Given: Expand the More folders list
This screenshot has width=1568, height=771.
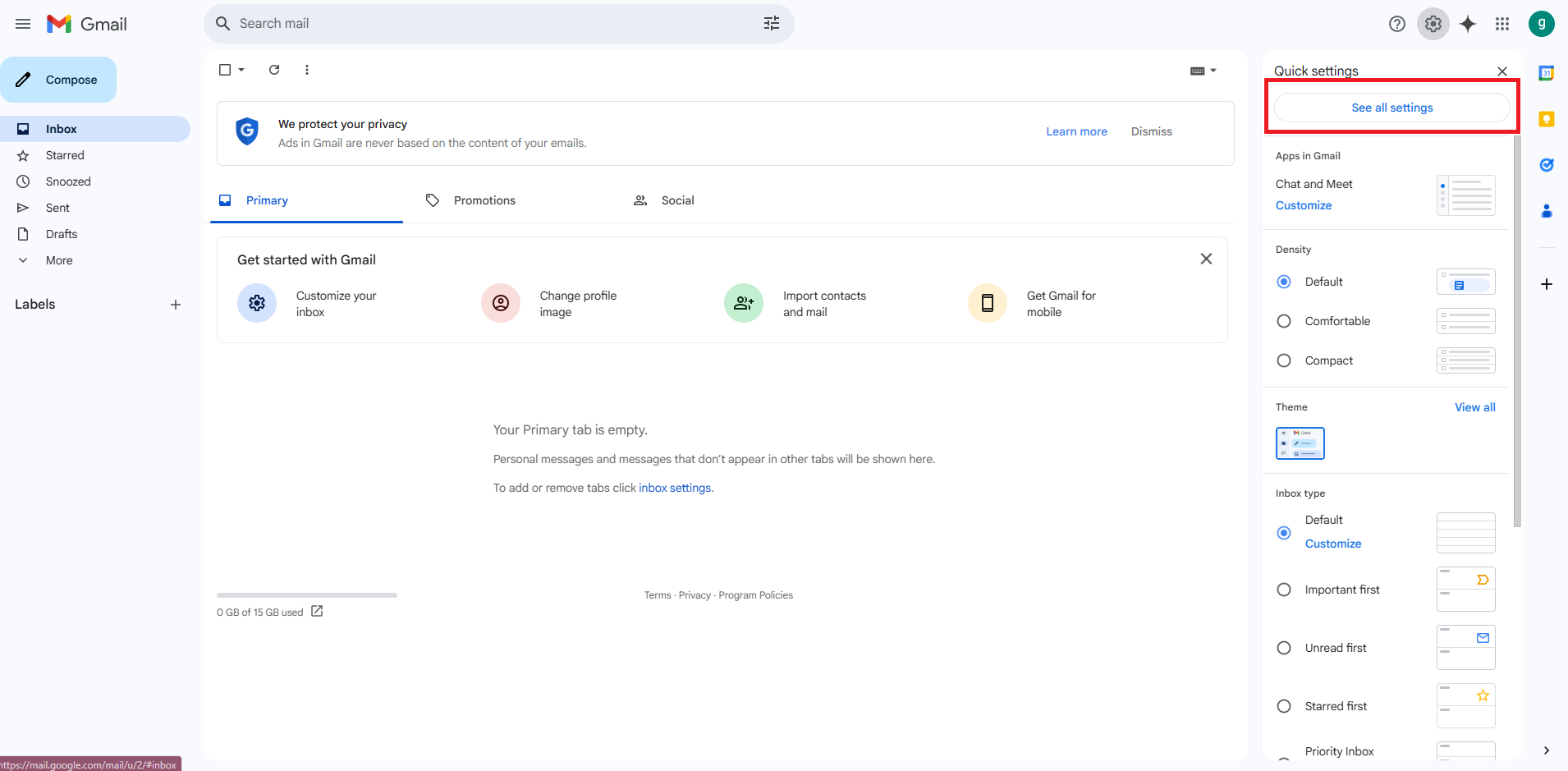Looking at the screenshot, I should [x=59, y=260].
